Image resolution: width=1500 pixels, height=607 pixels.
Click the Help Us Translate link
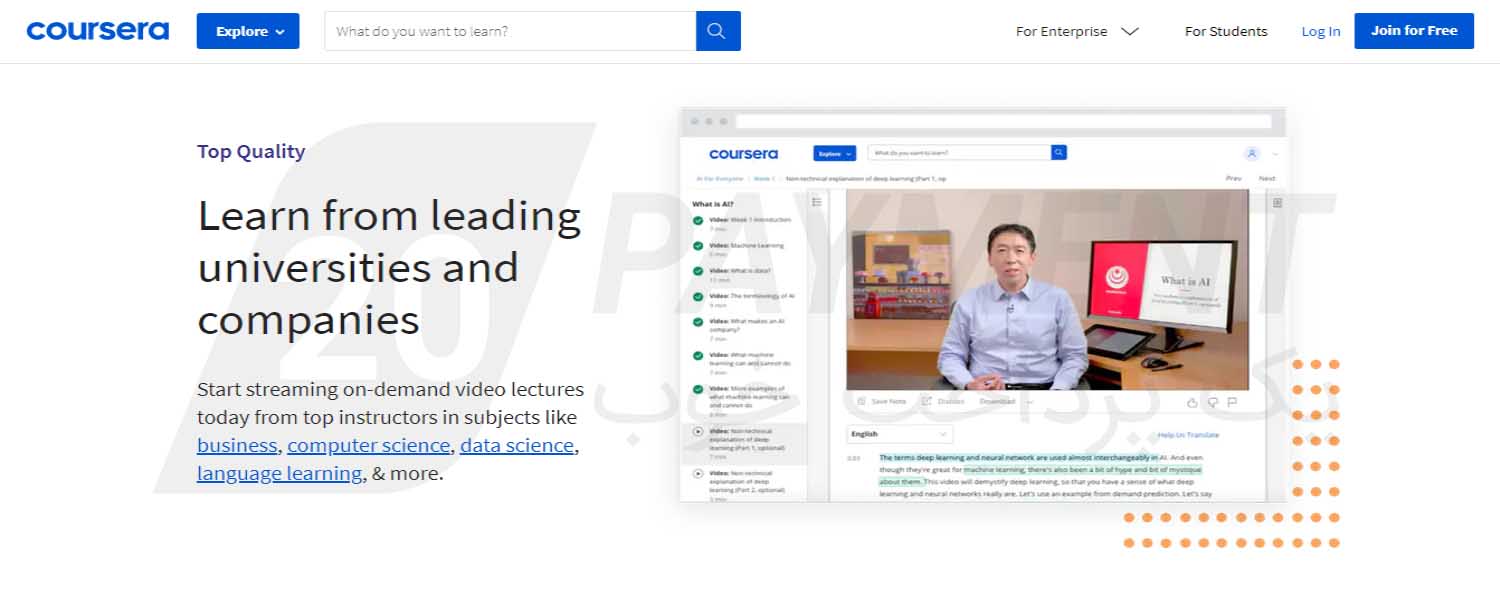[x=1188, y=435]
